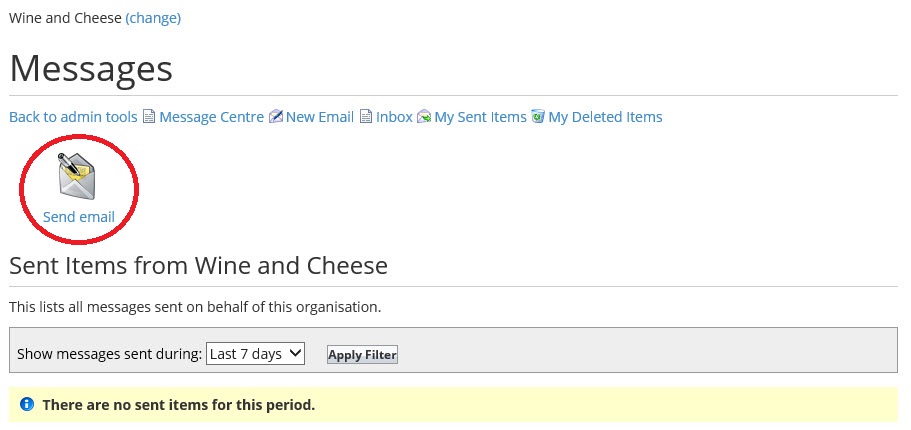Open the Last 7 days dropdown
Screen dimensions: 911x430
click(255, 354)
